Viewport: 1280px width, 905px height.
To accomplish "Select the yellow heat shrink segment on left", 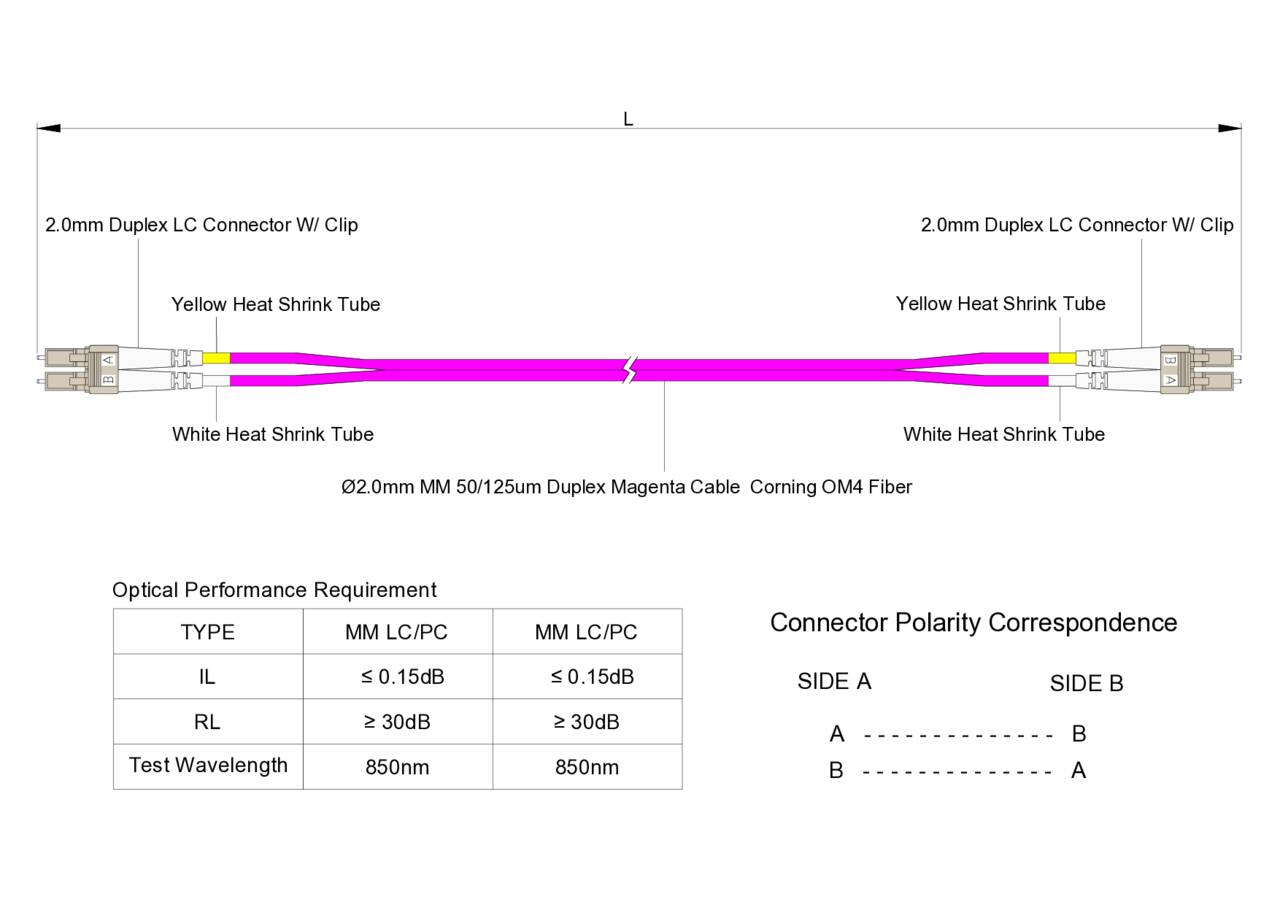I will click(x=216, y=358).
